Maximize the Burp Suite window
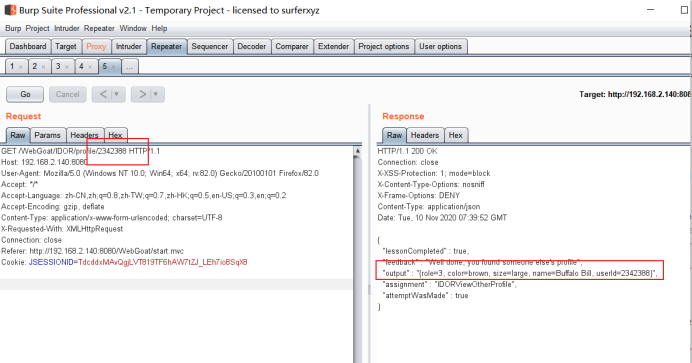The width and height of the screenshot is (692, 363). [684, 10]
